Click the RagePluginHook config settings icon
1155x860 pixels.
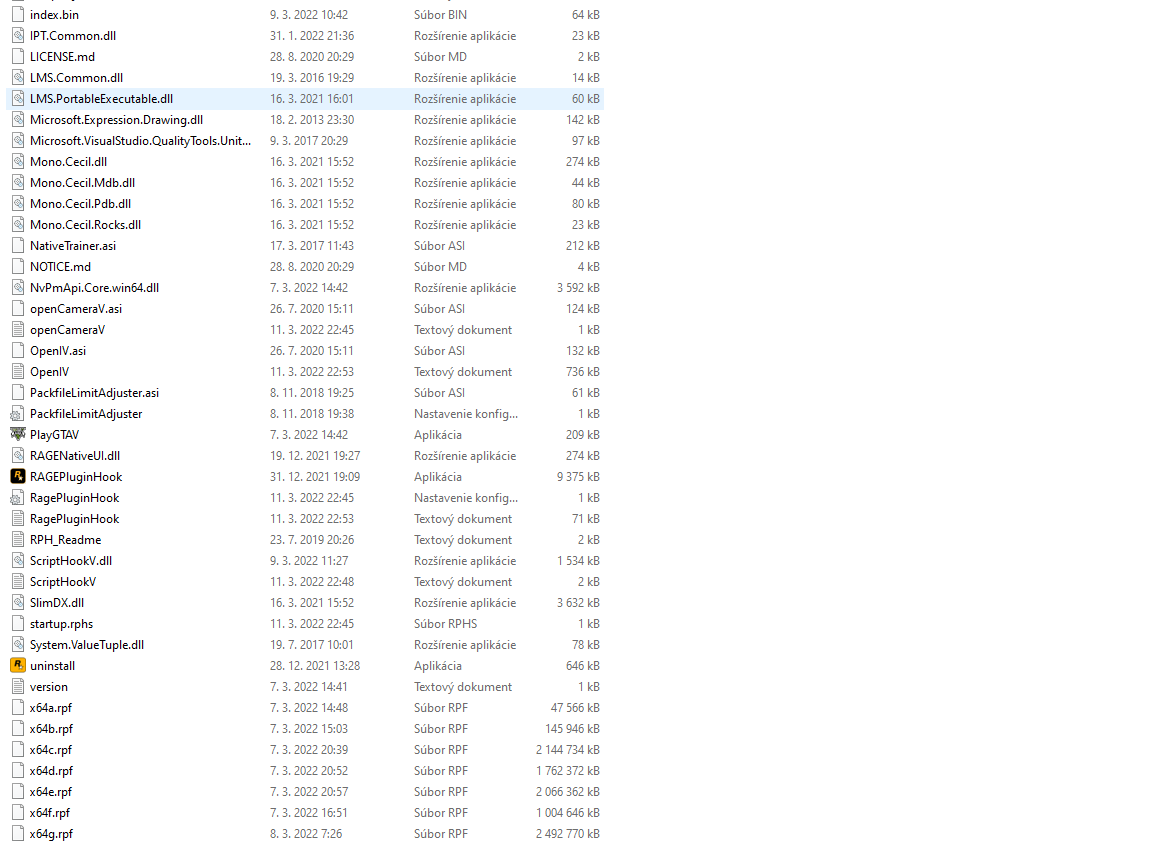click(x=18, y=498)
